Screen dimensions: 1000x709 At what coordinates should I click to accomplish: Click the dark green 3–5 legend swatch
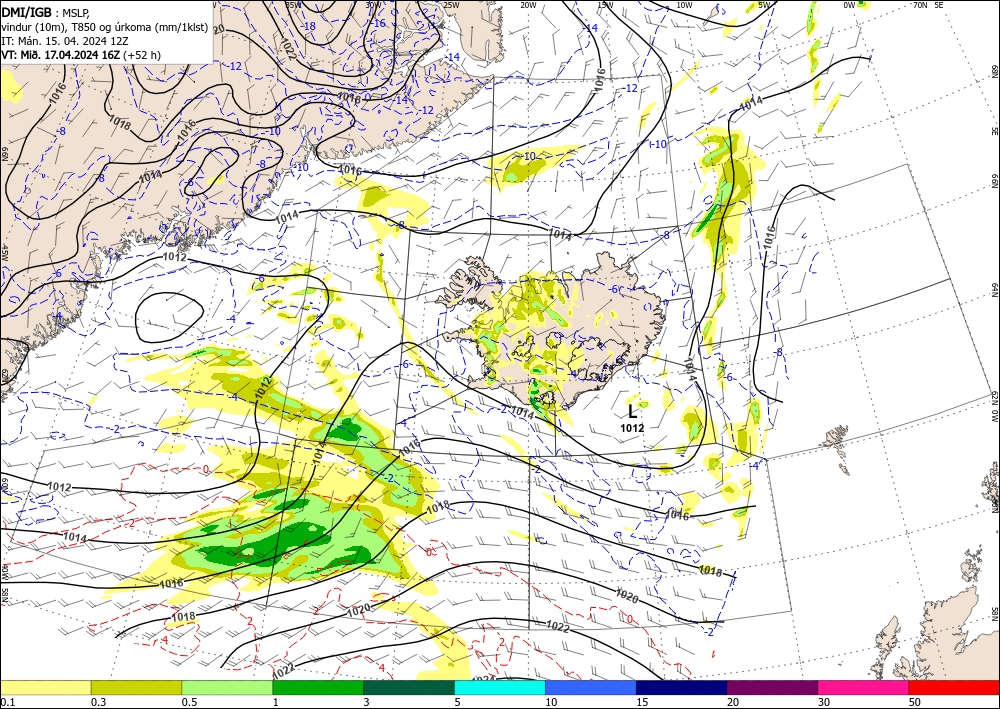409,687
